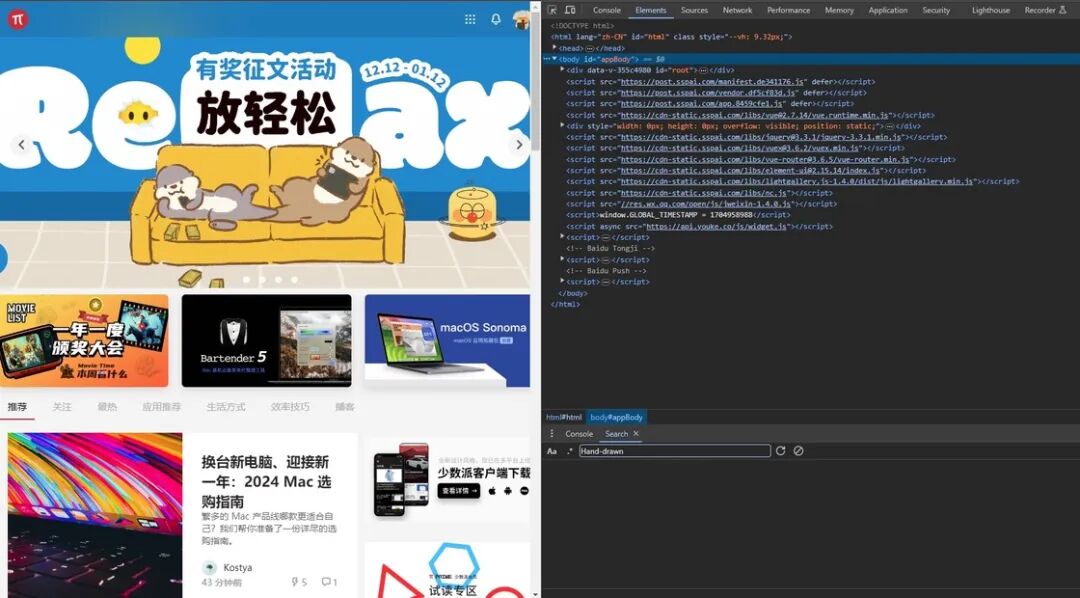This screenshot has height=598, width=1080.
Task: Collapse the body appBody element
Action: point(555,59)
